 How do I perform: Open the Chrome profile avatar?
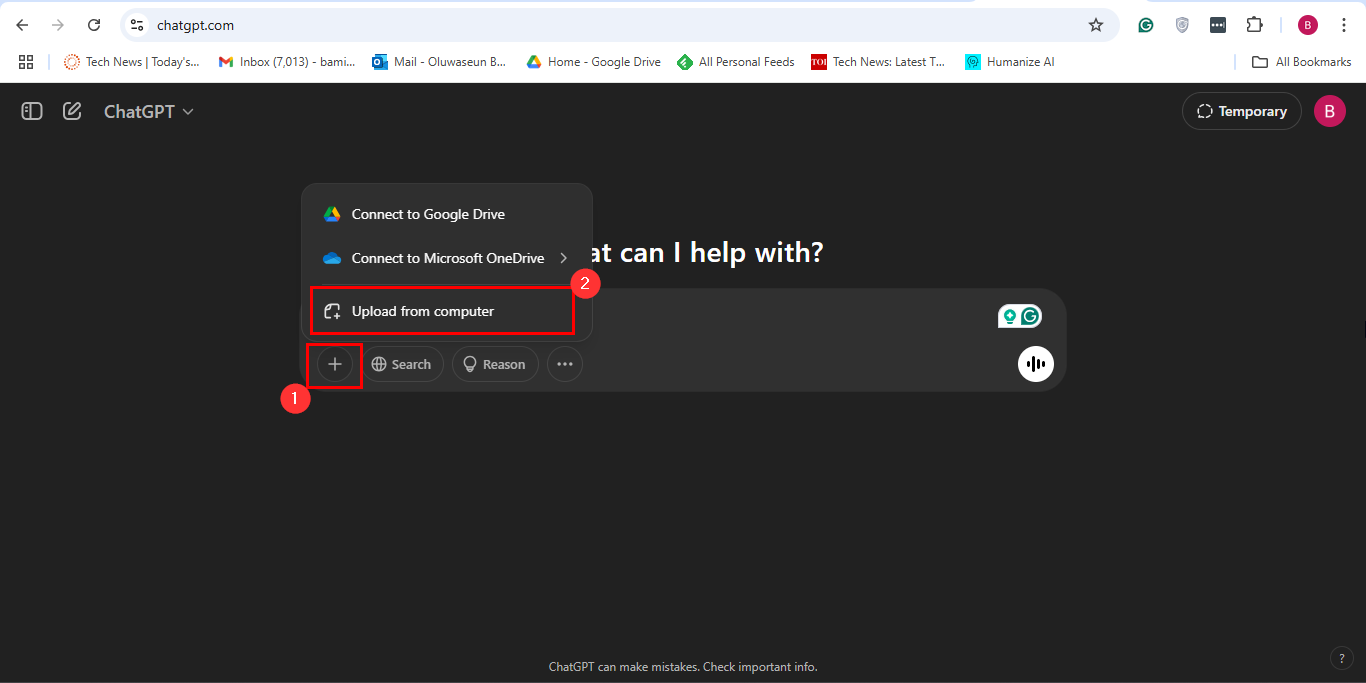pos(1308,25)
